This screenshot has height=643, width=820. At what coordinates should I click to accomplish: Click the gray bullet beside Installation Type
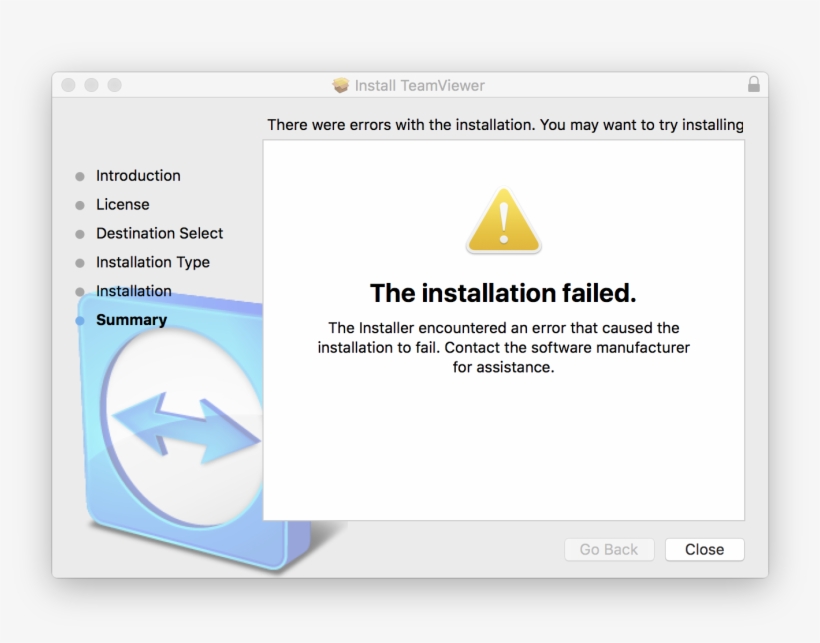80,263
